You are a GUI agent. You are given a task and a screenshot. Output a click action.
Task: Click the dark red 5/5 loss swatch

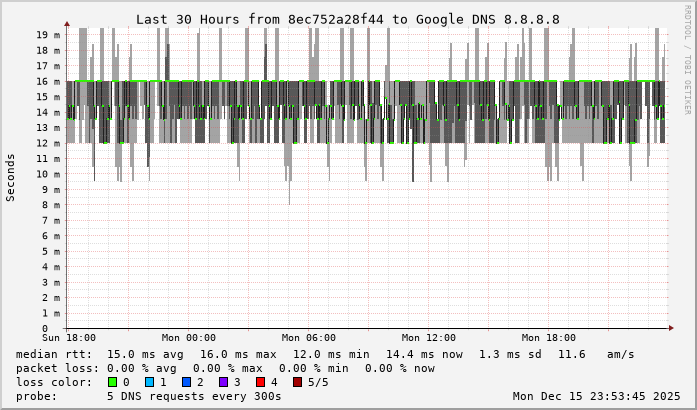(x=297, y=382)
